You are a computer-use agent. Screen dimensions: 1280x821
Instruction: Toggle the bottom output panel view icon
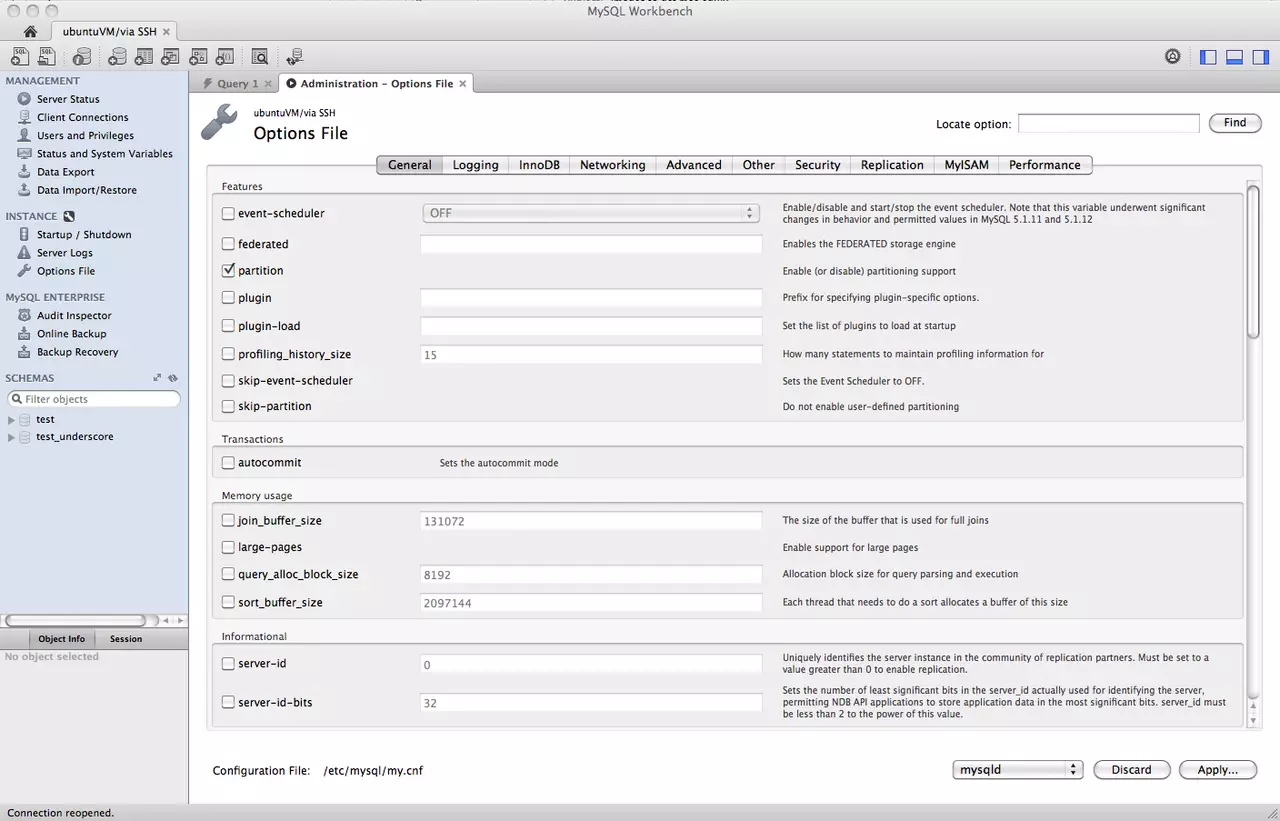[1234, 57]
